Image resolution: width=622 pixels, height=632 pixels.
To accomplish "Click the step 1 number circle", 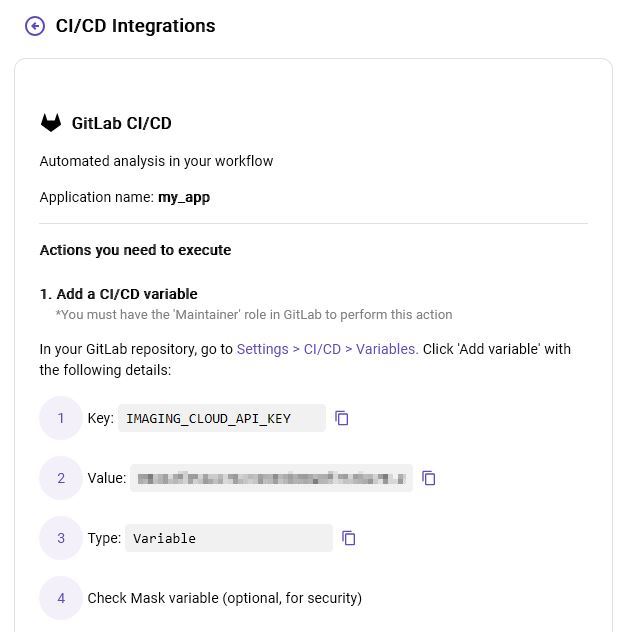I will tap(61, 418).
